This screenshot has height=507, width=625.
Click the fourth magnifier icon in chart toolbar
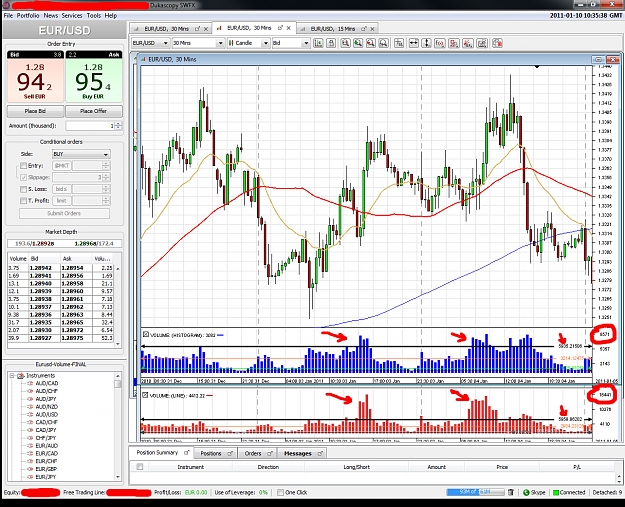coord(383,43)
